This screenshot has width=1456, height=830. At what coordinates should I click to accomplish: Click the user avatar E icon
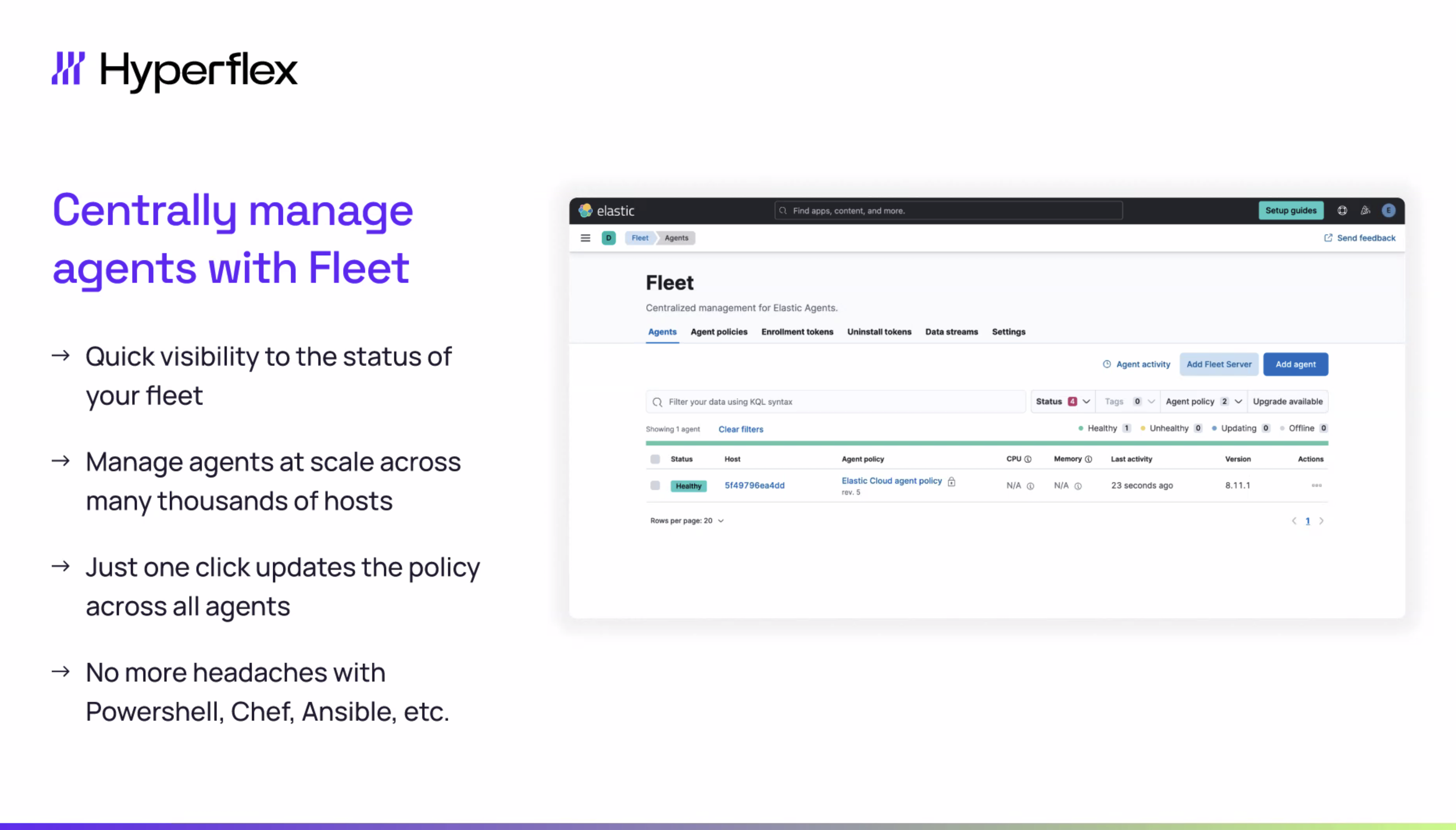(1389, 210)
